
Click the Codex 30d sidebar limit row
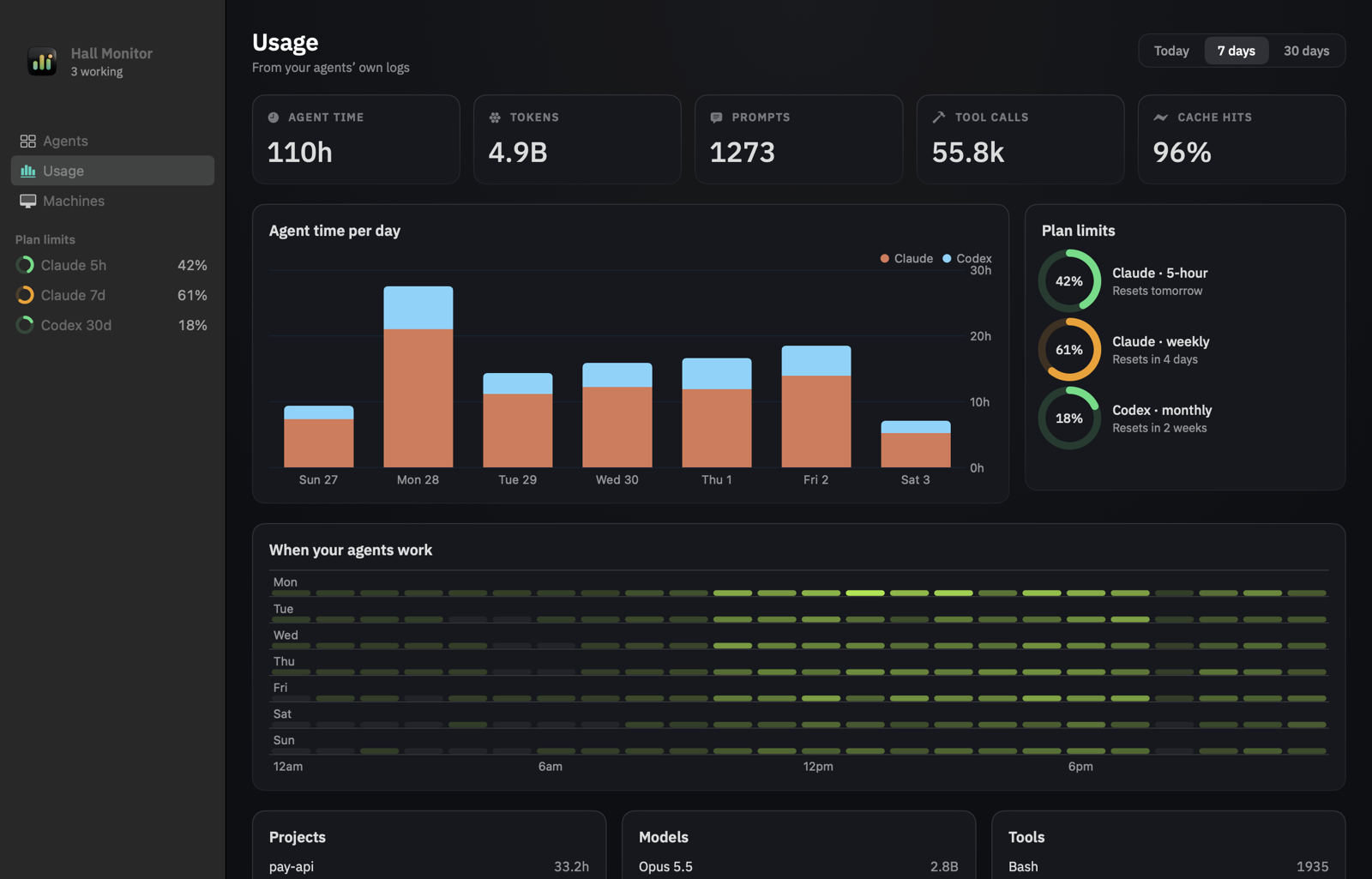click(112, 325)
